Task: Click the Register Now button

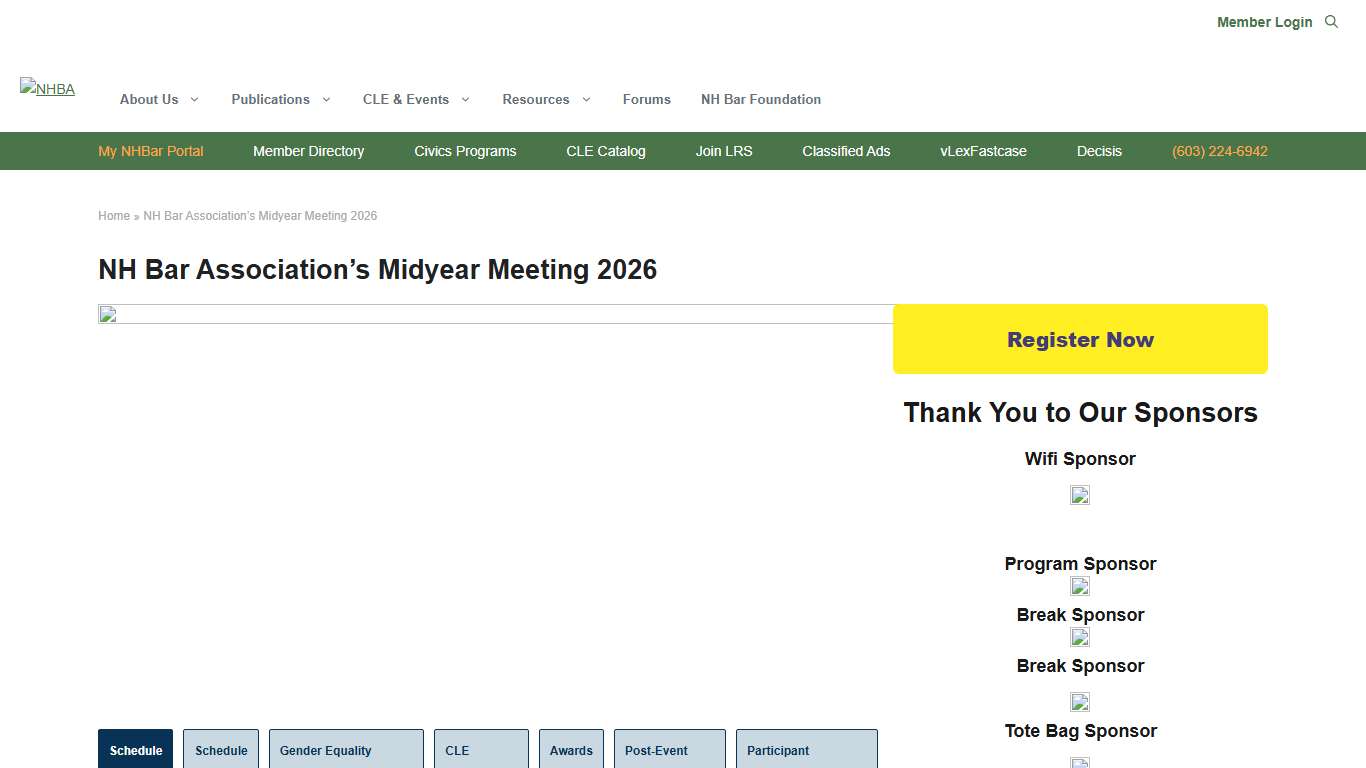Action: pyautogui.click(x=1080, y=339)
